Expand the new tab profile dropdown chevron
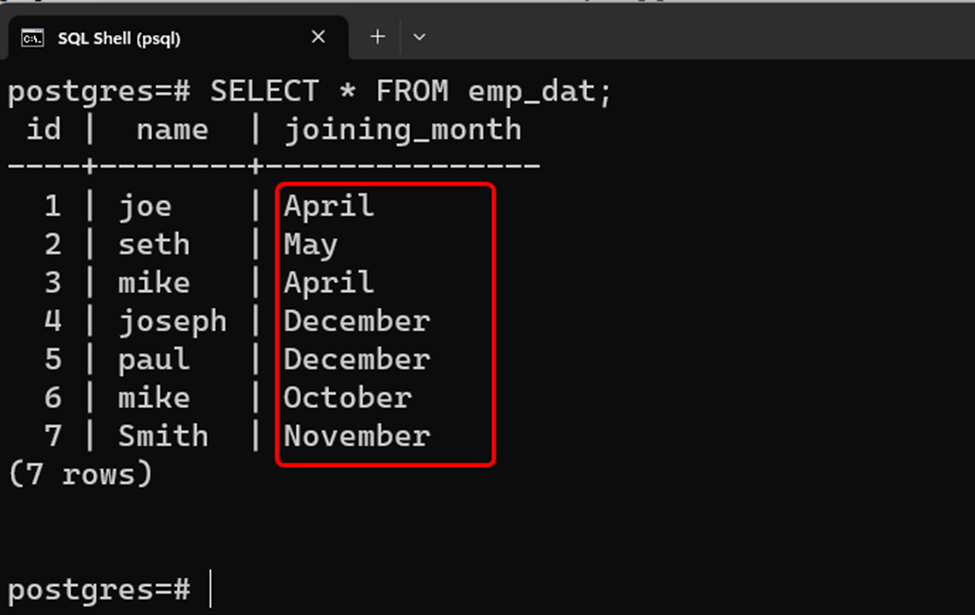This screenshot has height=615, width=975. click(419, 37)
